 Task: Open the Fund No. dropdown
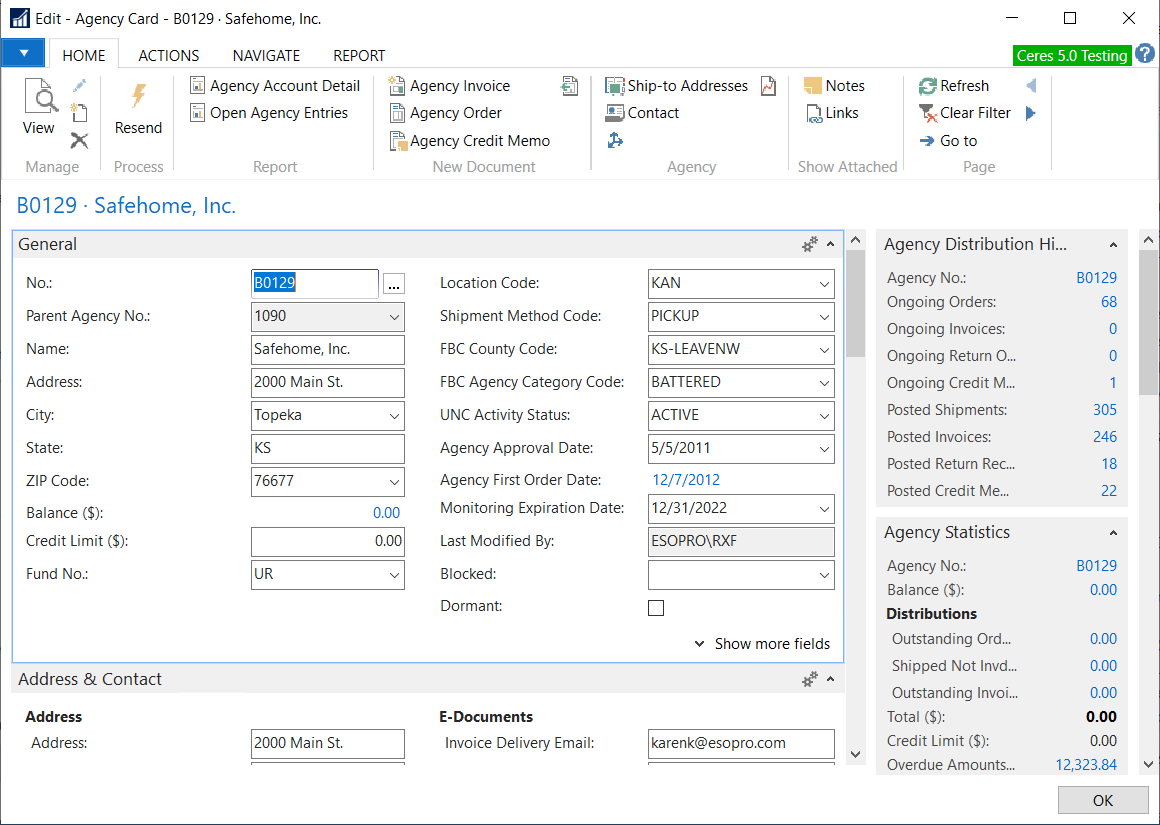pyautogui.click(x=394, y=575)
